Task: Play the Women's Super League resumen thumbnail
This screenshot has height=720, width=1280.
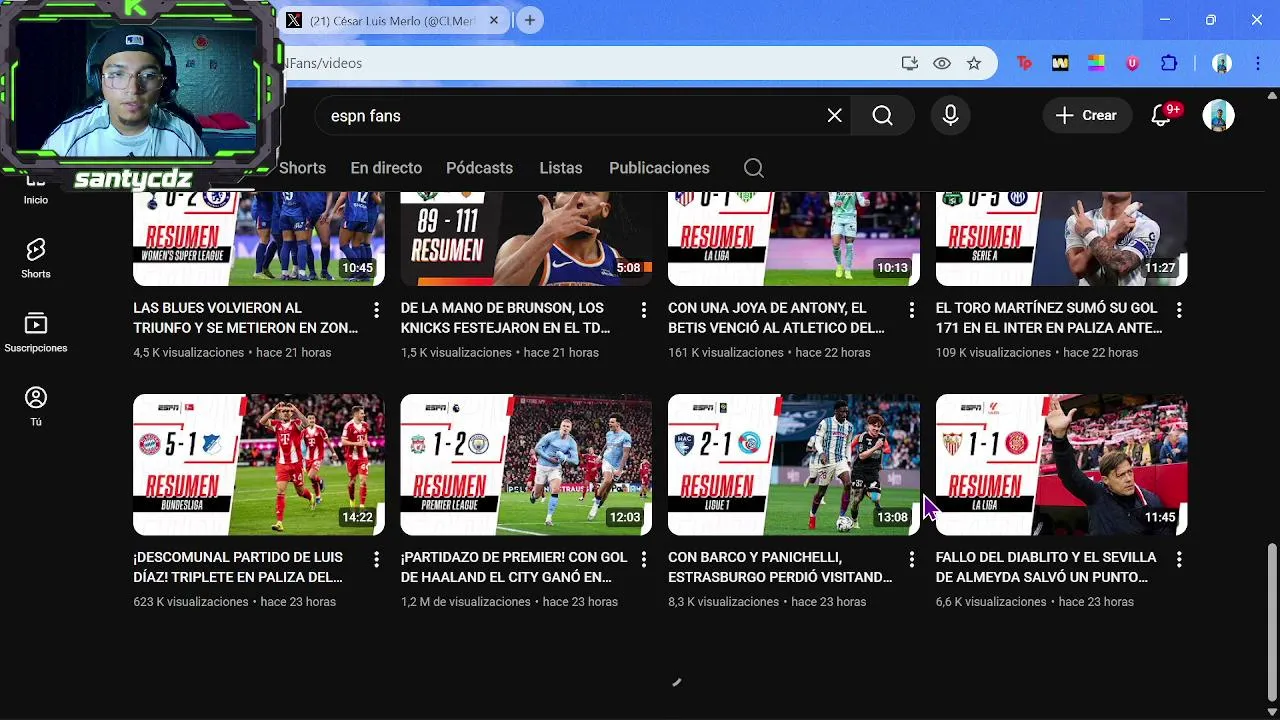Action: tap(259, 238)
